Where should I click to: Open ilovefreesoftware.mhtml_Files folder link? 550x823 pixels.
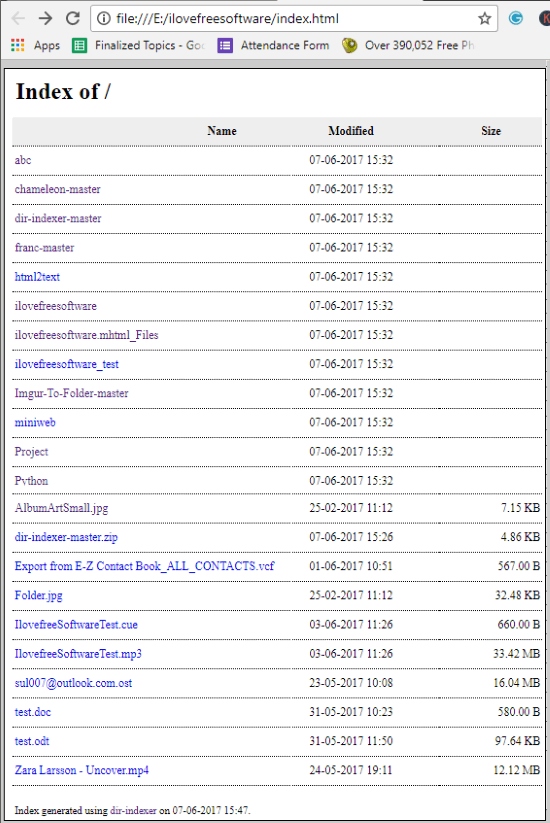pyautogui.click(x=87, y=335)
